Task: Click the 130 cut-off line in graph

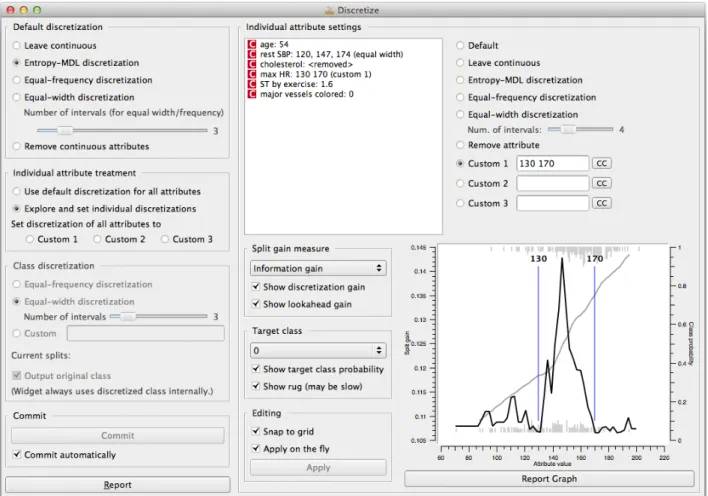Action: [x=538, y=343]
